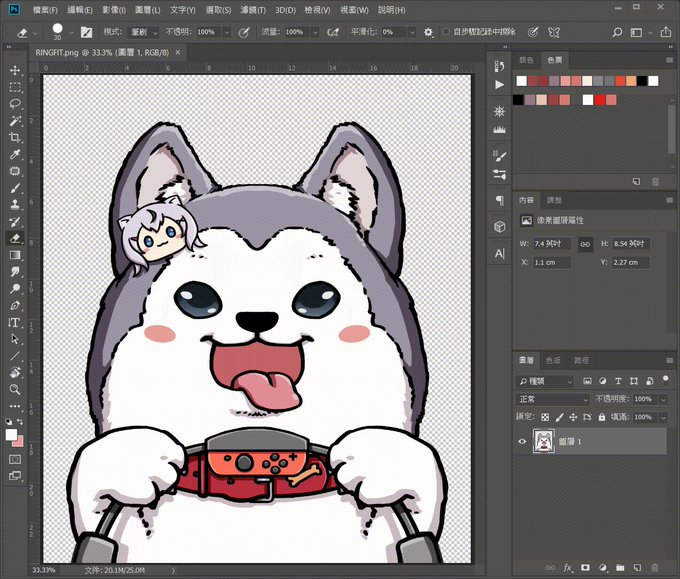Enable erase to history checkbox

click(x=446, y=32)
